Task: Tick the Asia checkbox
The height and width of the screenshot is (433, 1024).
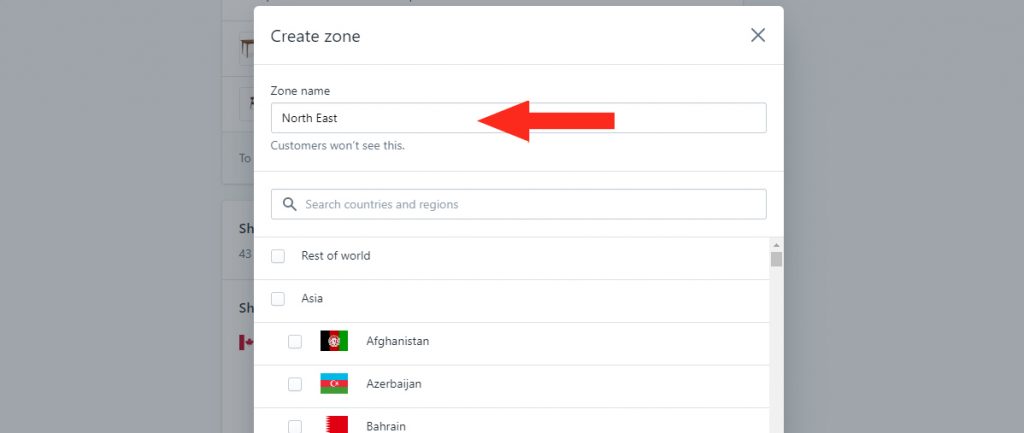Action: click(278, 299)
